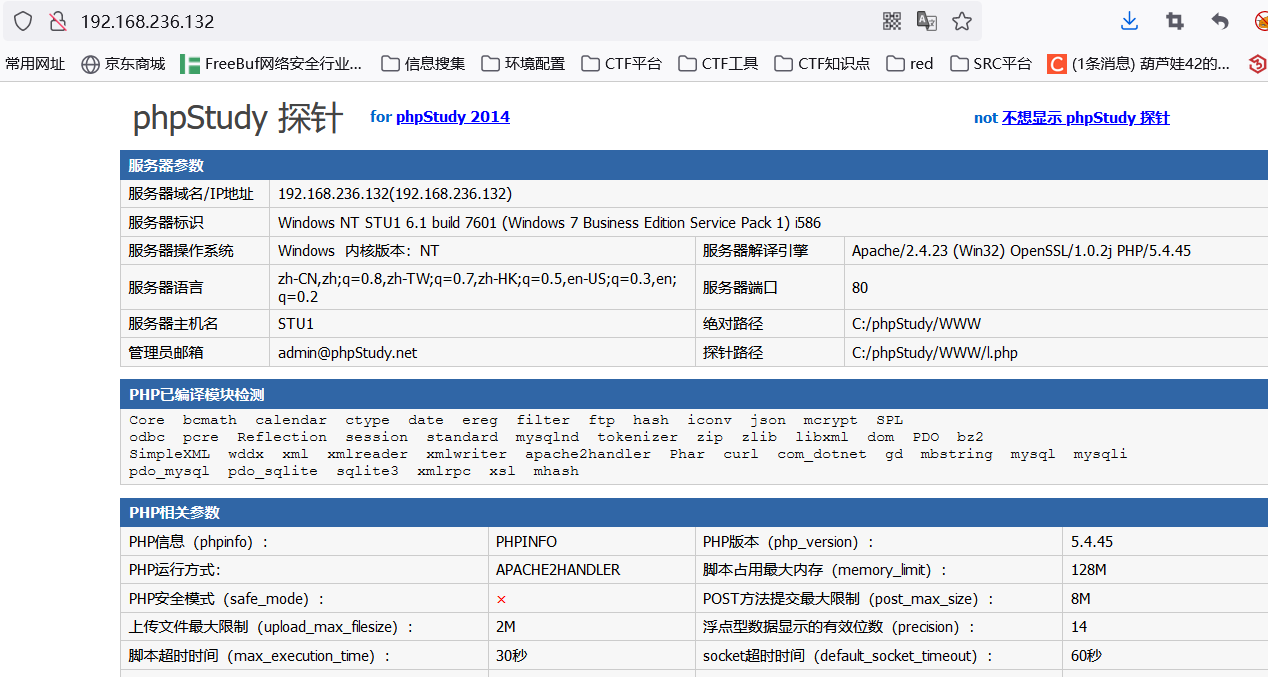Click the shield tracking protection icon
Screen dimensions: 1268x677
pos(22,21)
